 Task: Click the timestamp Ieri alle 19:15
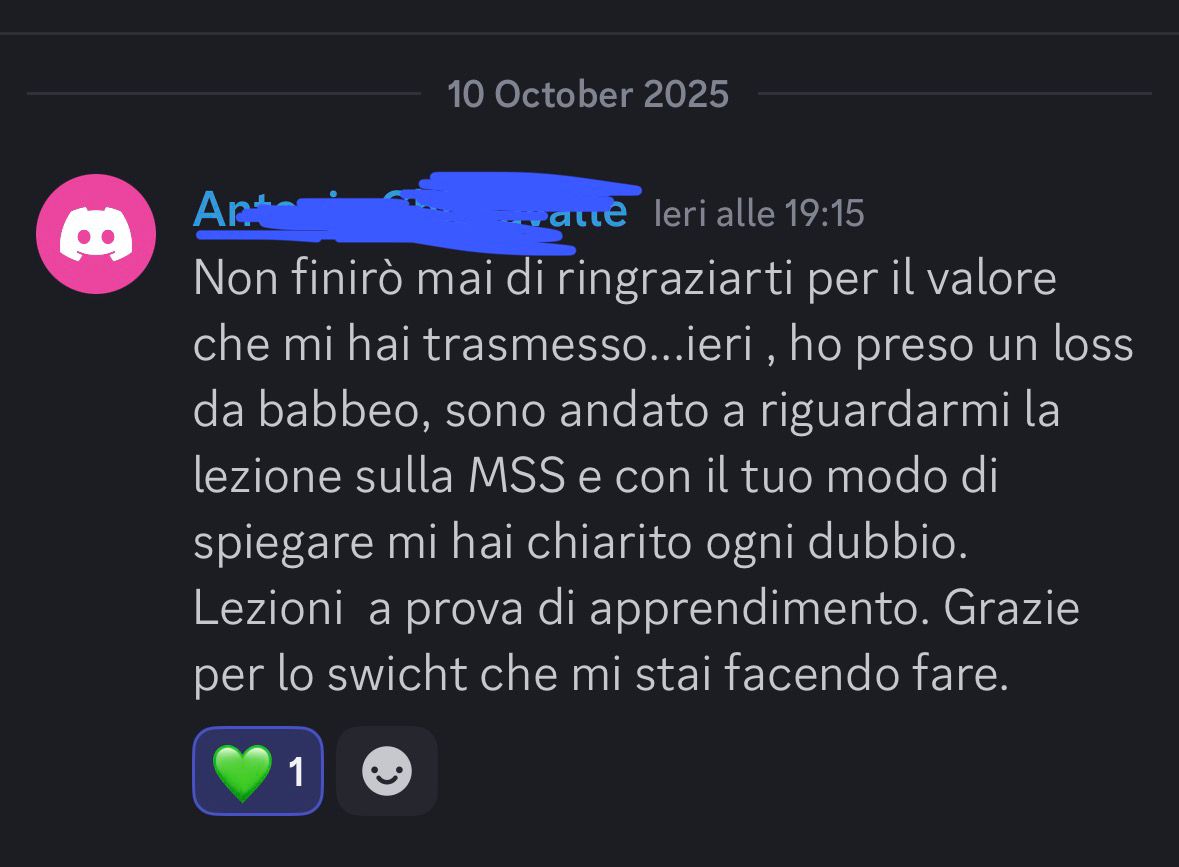point(759,214)
